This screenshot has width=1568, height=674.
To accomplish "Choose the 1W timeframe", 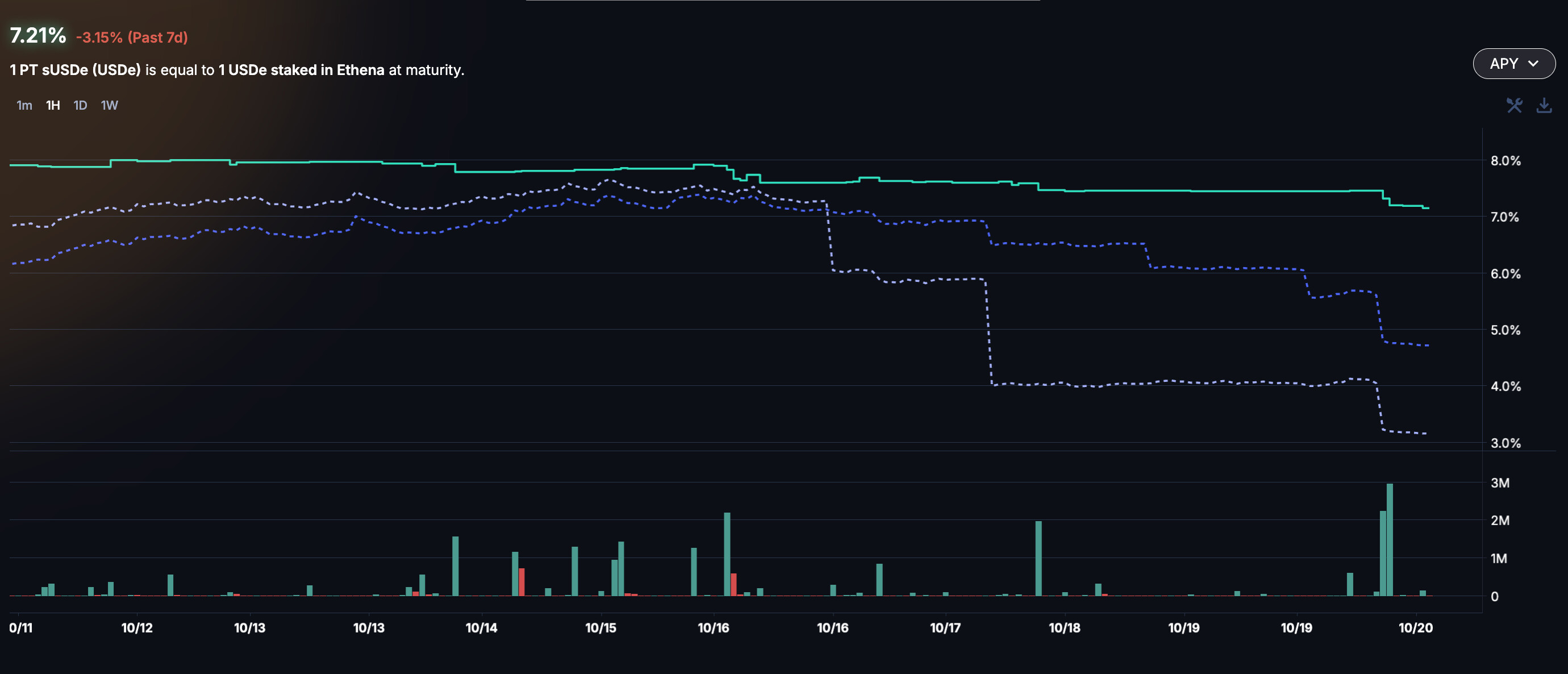I will [x=110, y=105].
